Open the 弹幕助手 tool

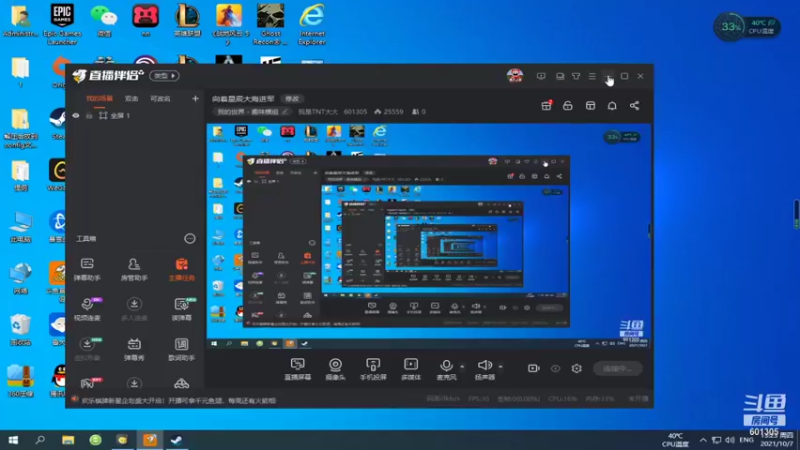click(87, 269)
